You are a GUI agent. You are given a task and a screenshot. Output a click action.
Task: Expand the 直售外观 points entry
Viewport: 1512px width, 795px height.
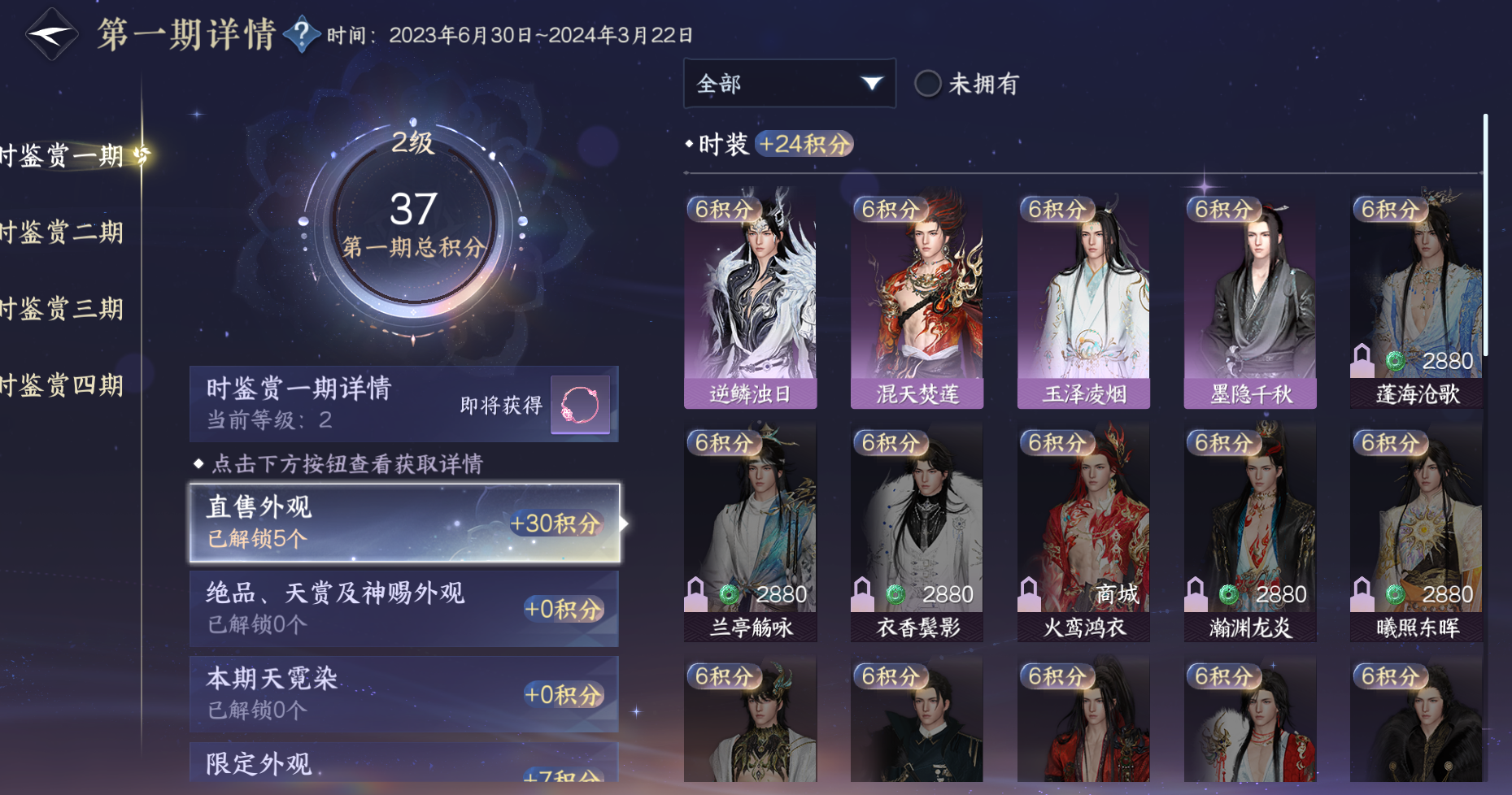click(x=405, y=523)
